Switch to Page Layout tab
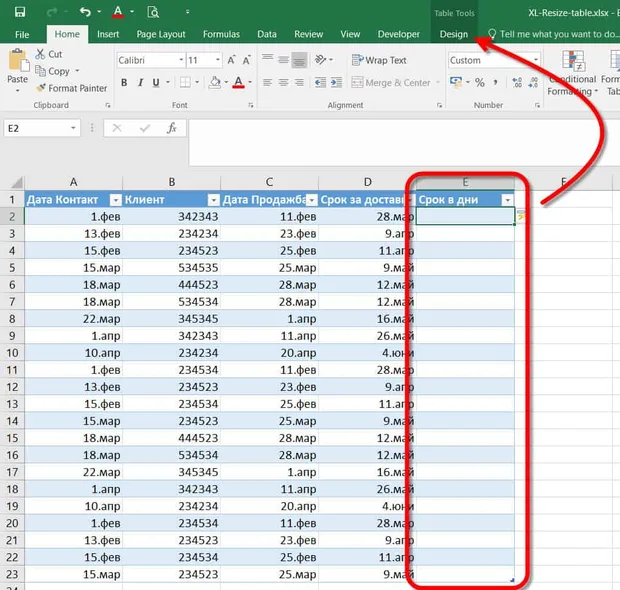The image size is (620, 590). 161,34
